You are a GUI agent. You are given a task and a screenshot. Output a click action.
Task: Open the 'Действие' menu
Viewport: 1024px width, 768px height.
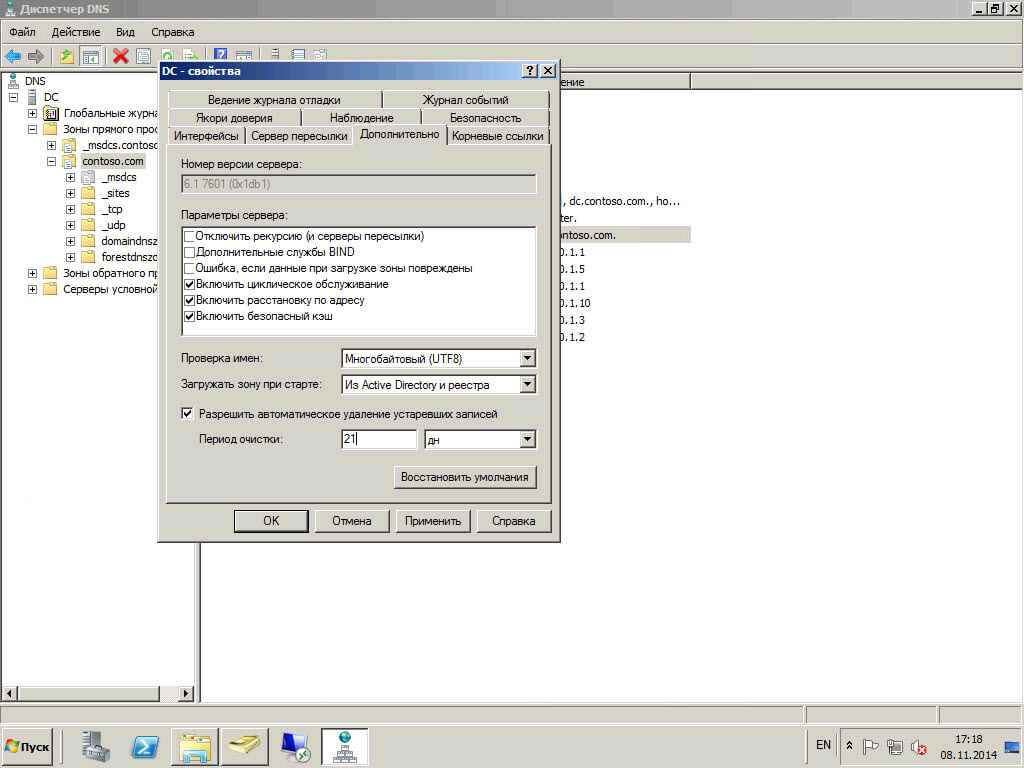click(x=75, y=32)
